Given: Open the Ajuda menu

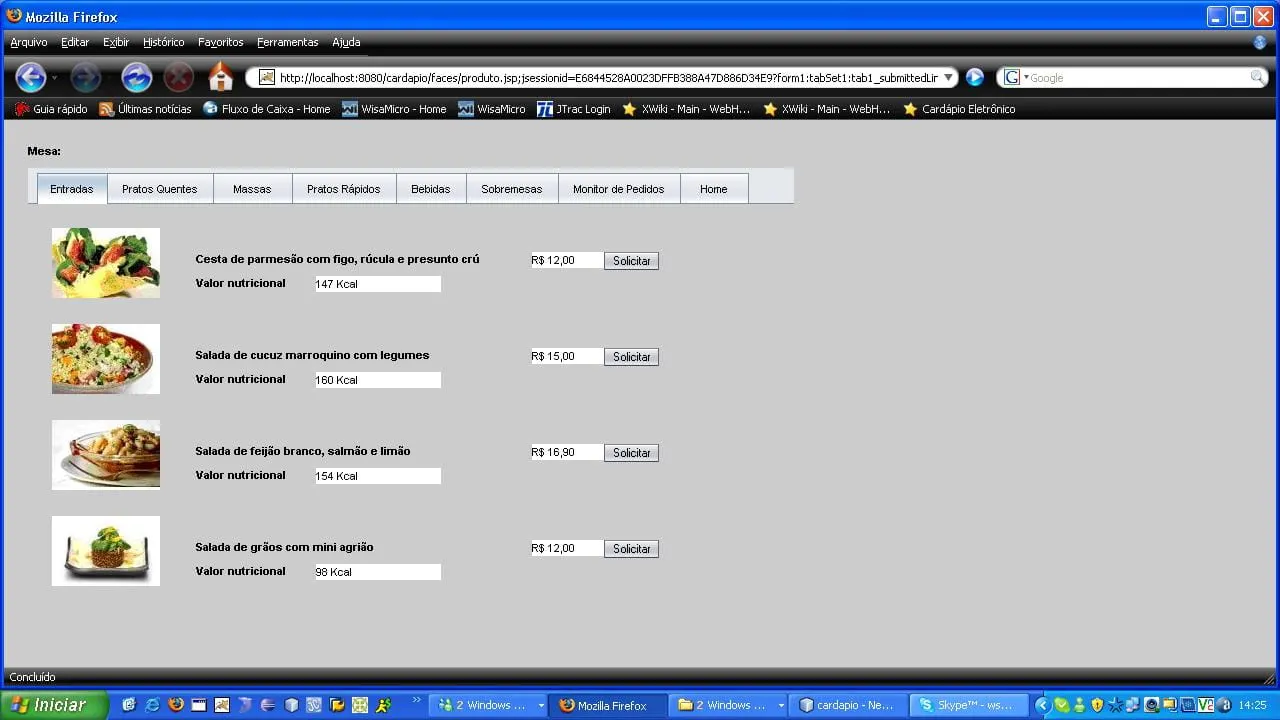Looking at the screenshot, I should click(x=346, y=42).
